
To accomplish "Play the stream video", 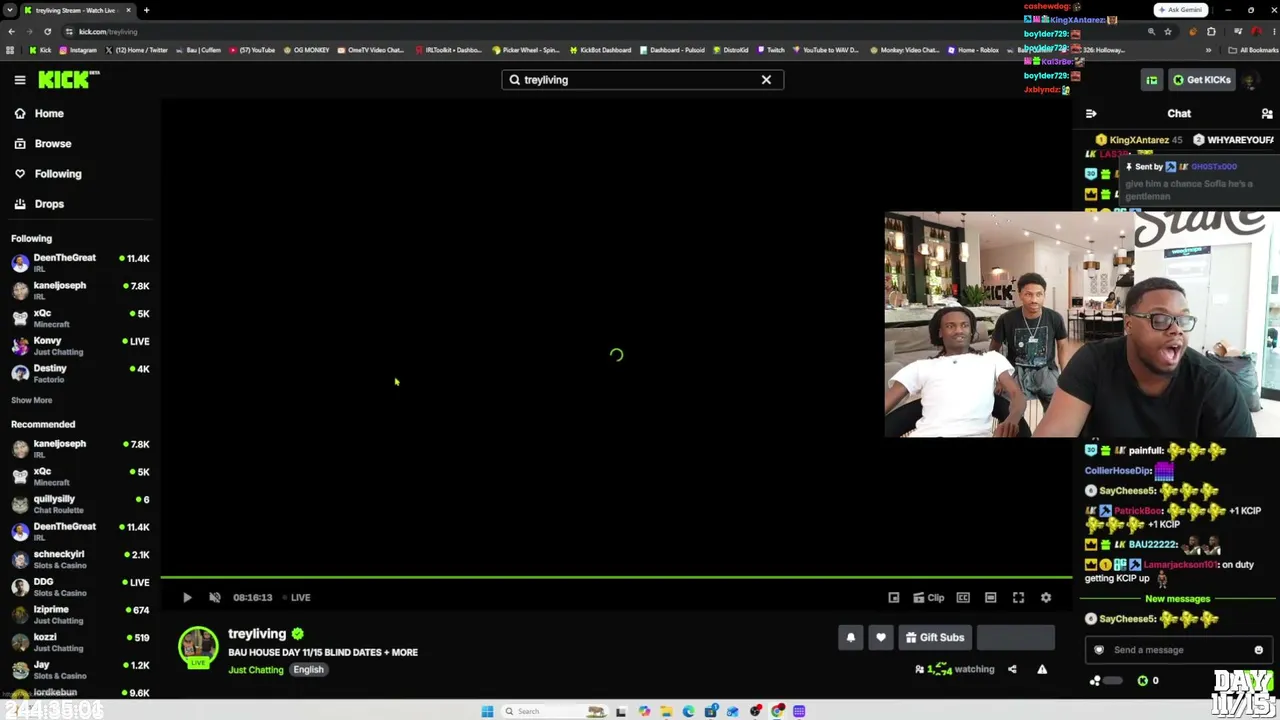I will coord(187,598).
